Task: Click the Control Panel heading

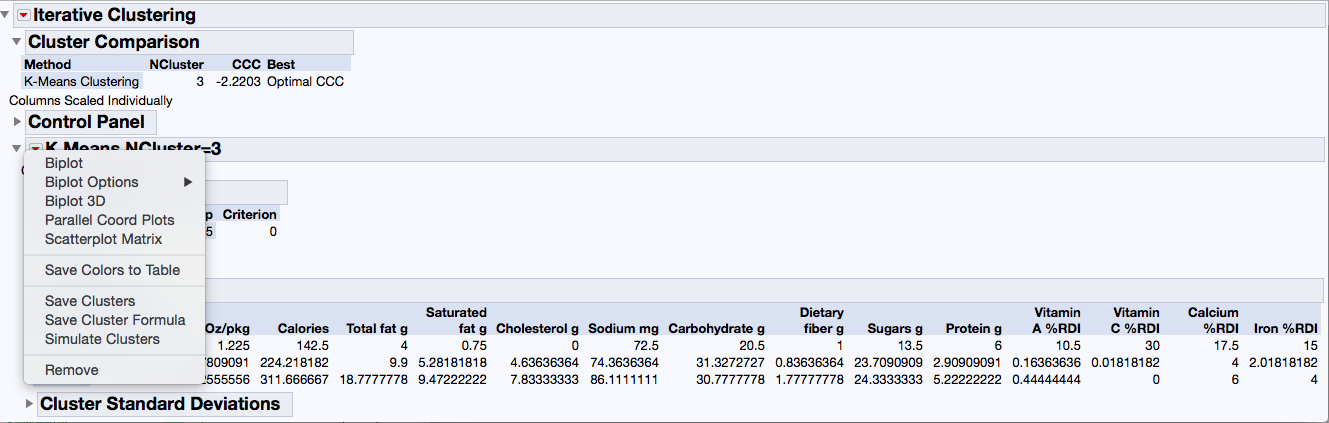Action: pyautogui.click(x=86, y=122)
